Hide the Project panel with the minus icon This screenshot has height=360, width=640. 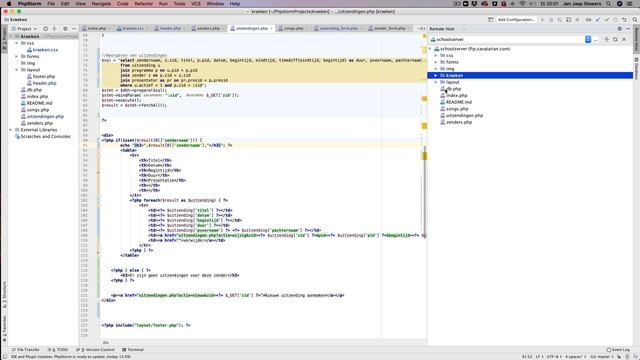pos(74,29)
